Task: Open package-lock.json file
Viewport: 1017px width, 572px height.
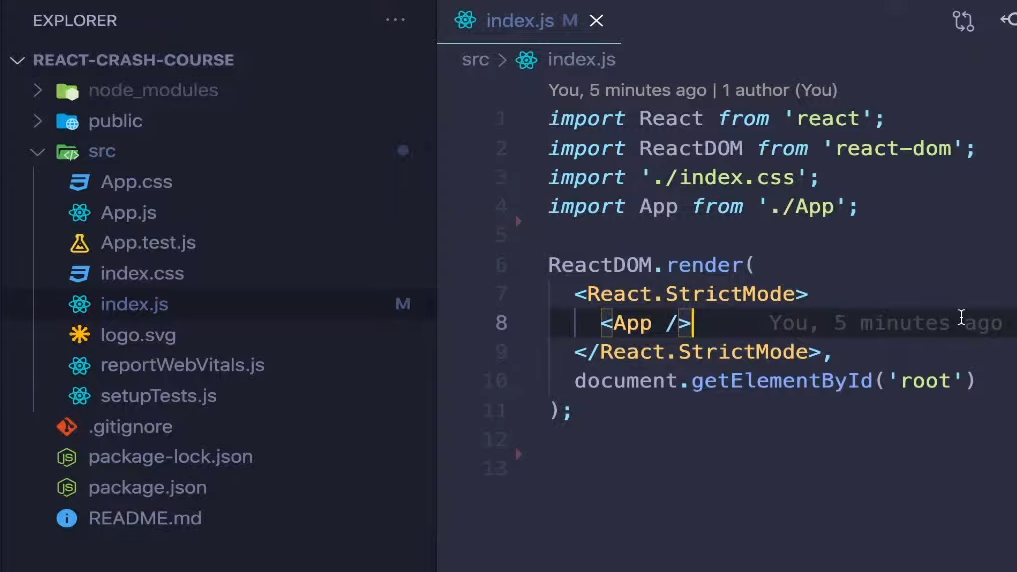Action: coord(171,457)
